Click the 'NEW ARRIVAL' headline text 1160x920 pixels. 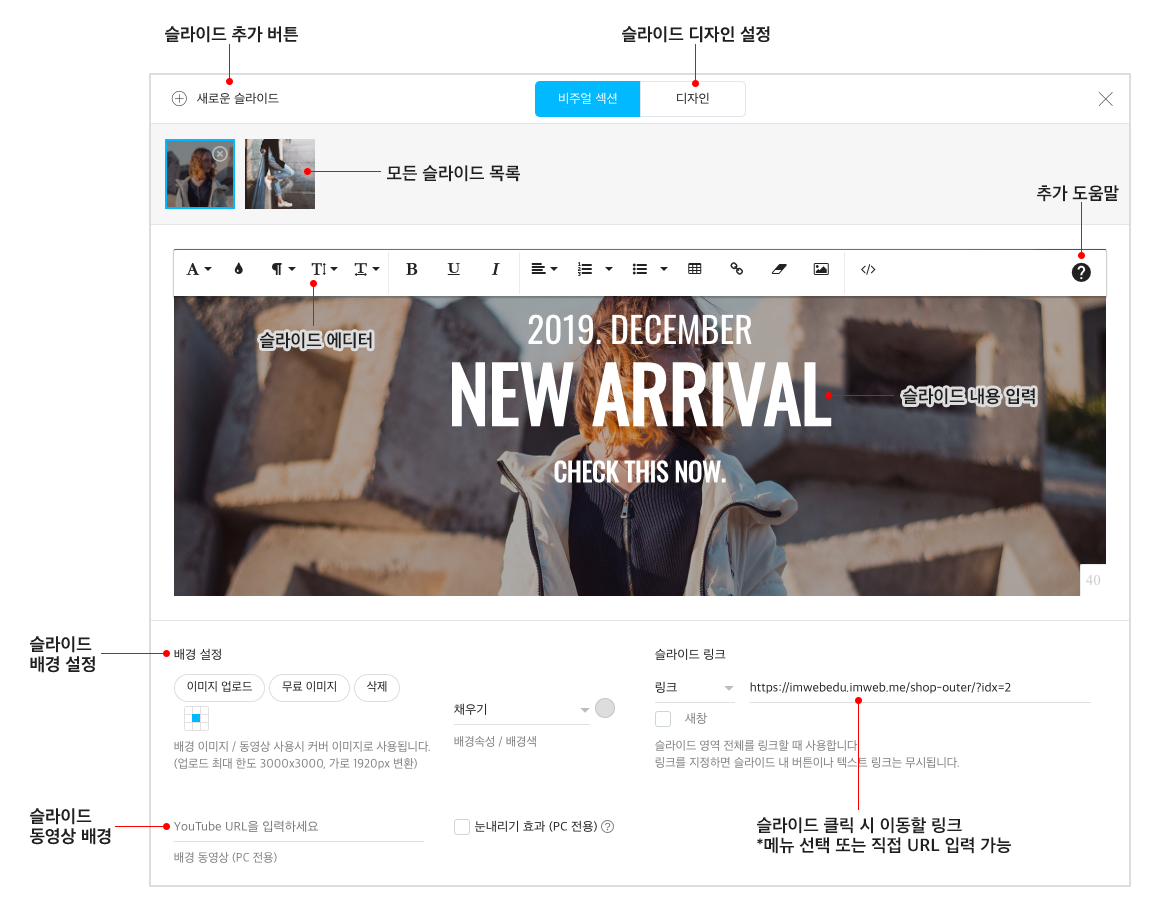[x=641, y=394]
